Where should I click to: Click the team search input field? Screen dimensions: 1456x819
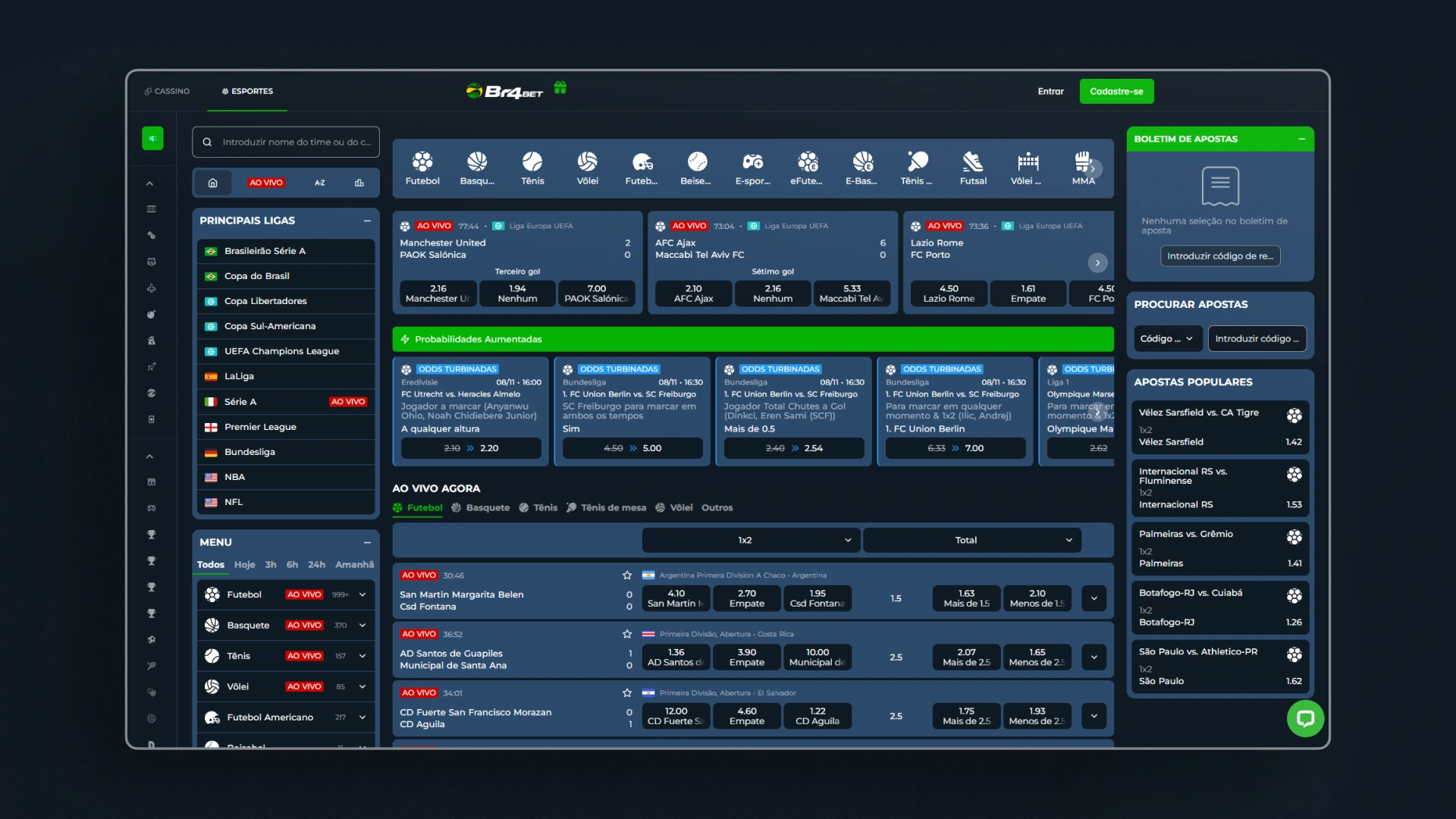click(286, 142)
